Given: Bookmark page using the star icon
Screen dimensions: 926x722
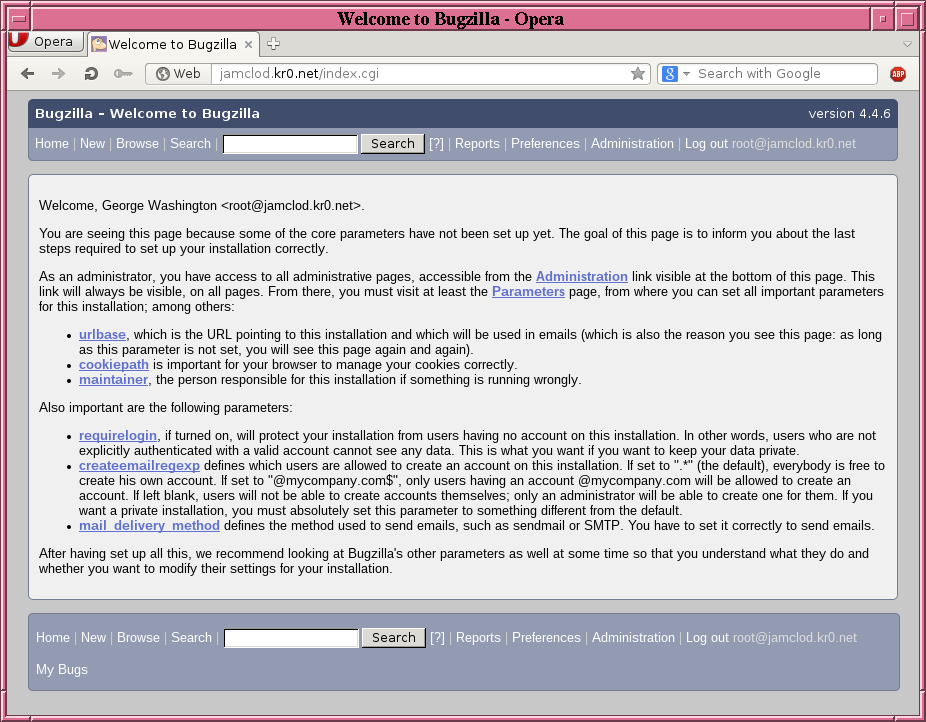Looking at the screenshot, I should coord(638,74).
